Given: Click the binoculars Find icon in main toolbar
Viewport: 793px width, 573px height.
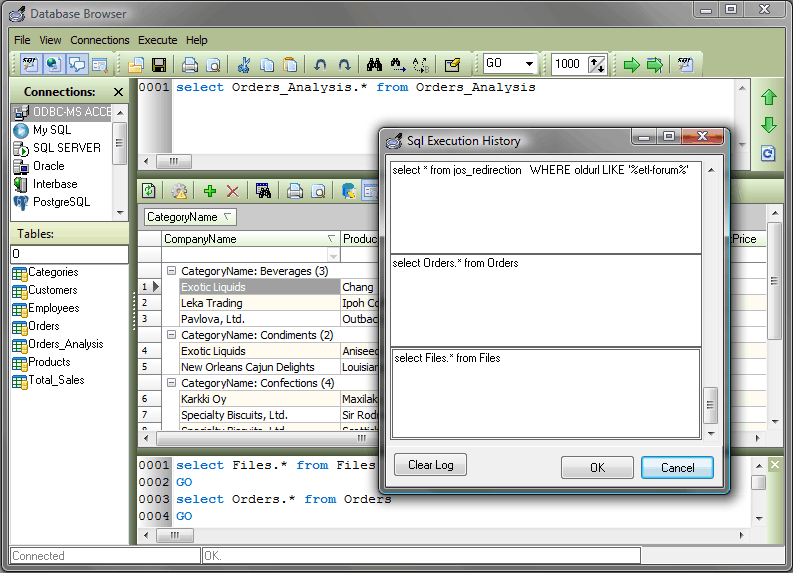Looking at the screenshot, I should 375,65.
